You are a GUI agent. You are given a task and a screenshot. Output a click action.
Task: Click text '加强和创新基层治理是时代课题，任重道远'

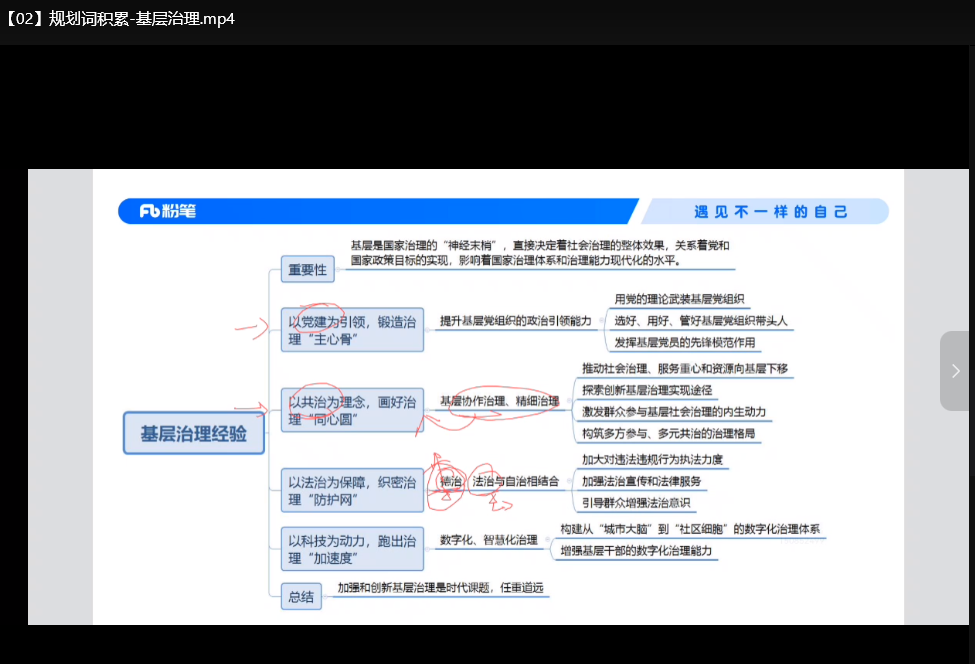pyautogui.click(x=440, y=588)
